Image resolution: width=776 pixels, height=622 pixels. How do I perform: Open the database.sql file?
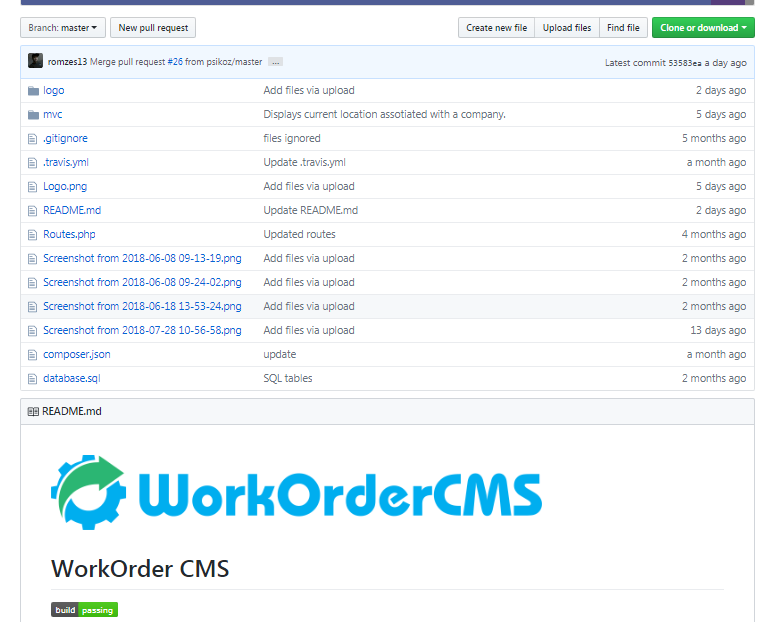pyautogui.click(x=72, y=379)
